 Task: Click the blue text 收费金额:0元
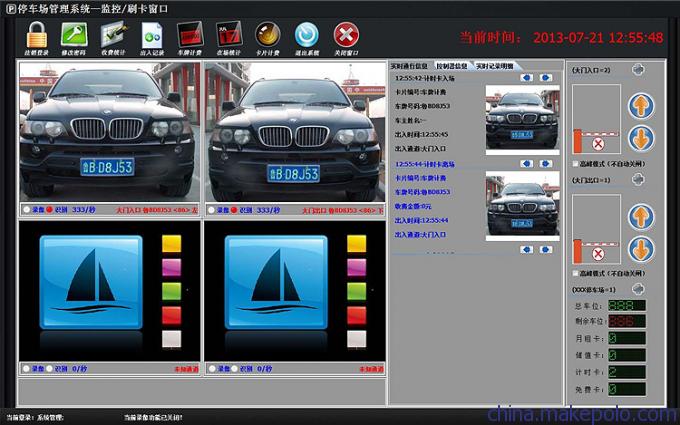pos(413,206)
